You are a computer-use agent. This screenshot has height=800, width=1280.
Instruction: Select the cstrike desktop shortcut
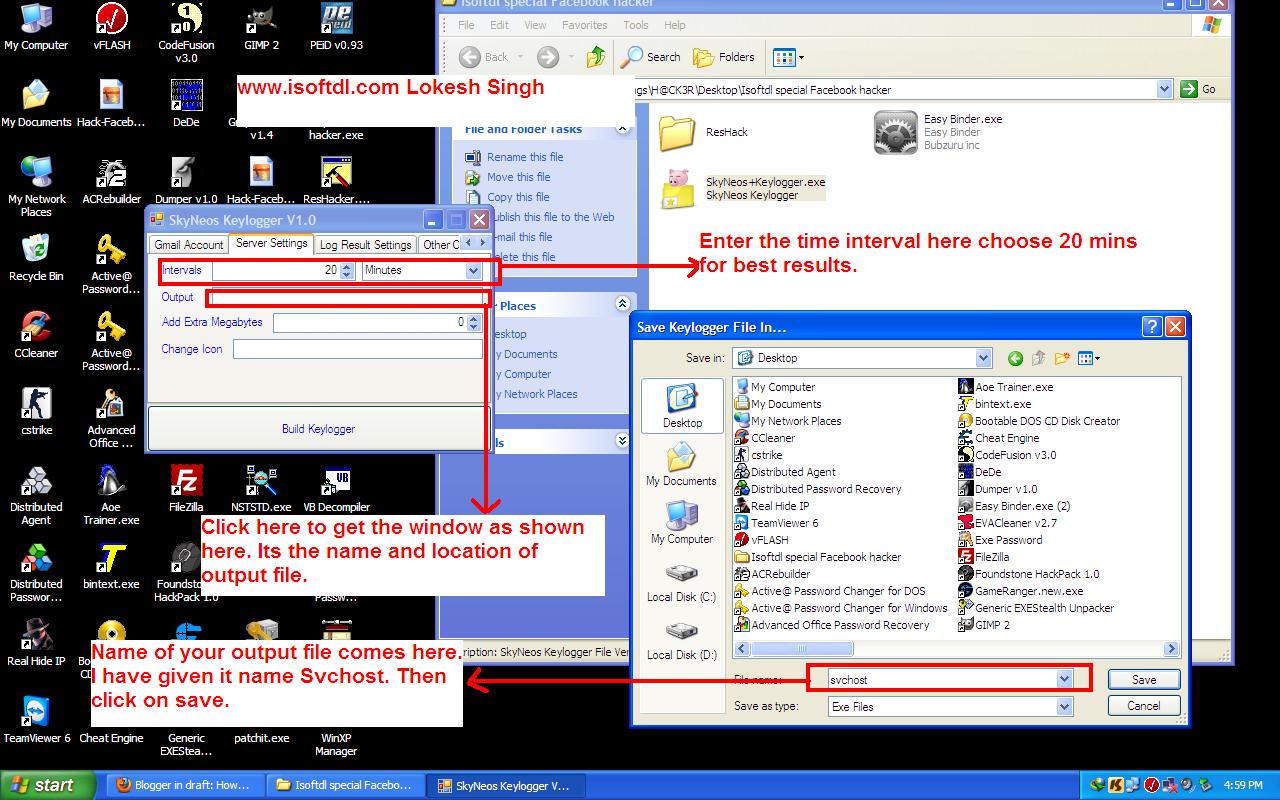pyautogui.click(x=36, y=411)
